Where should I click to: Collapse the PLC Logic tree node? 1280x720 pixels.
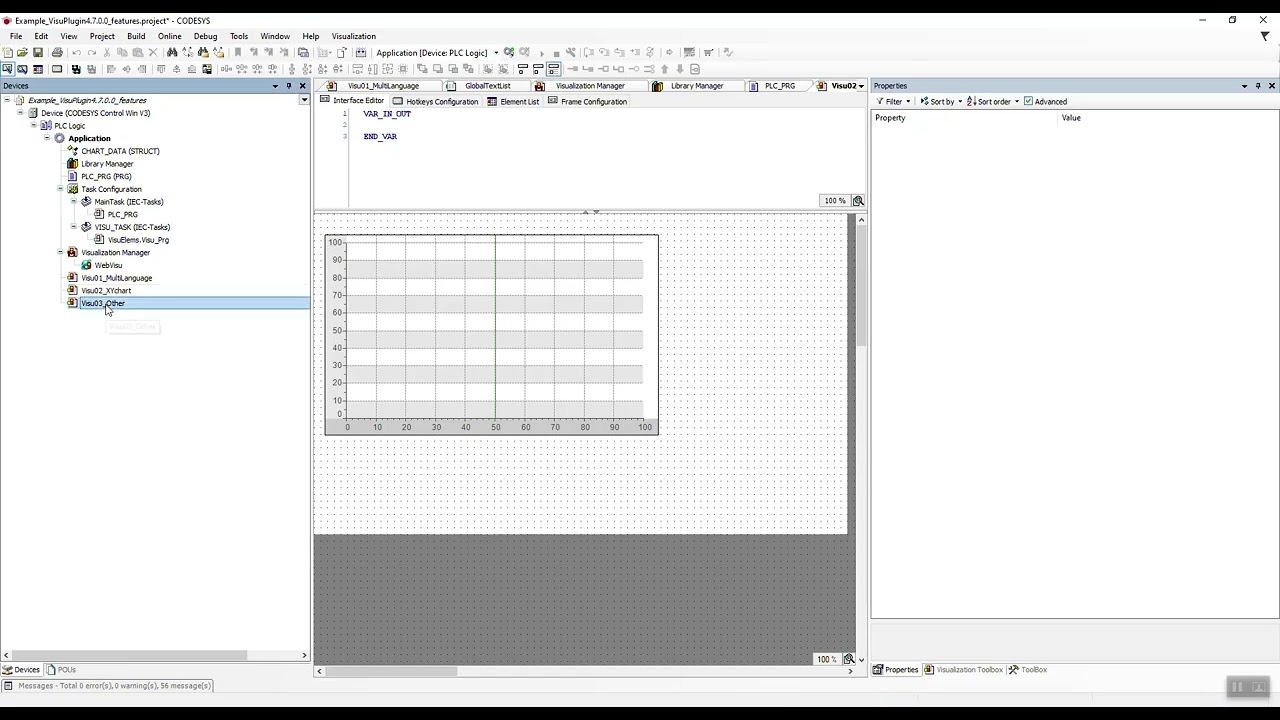coord(33,126)
